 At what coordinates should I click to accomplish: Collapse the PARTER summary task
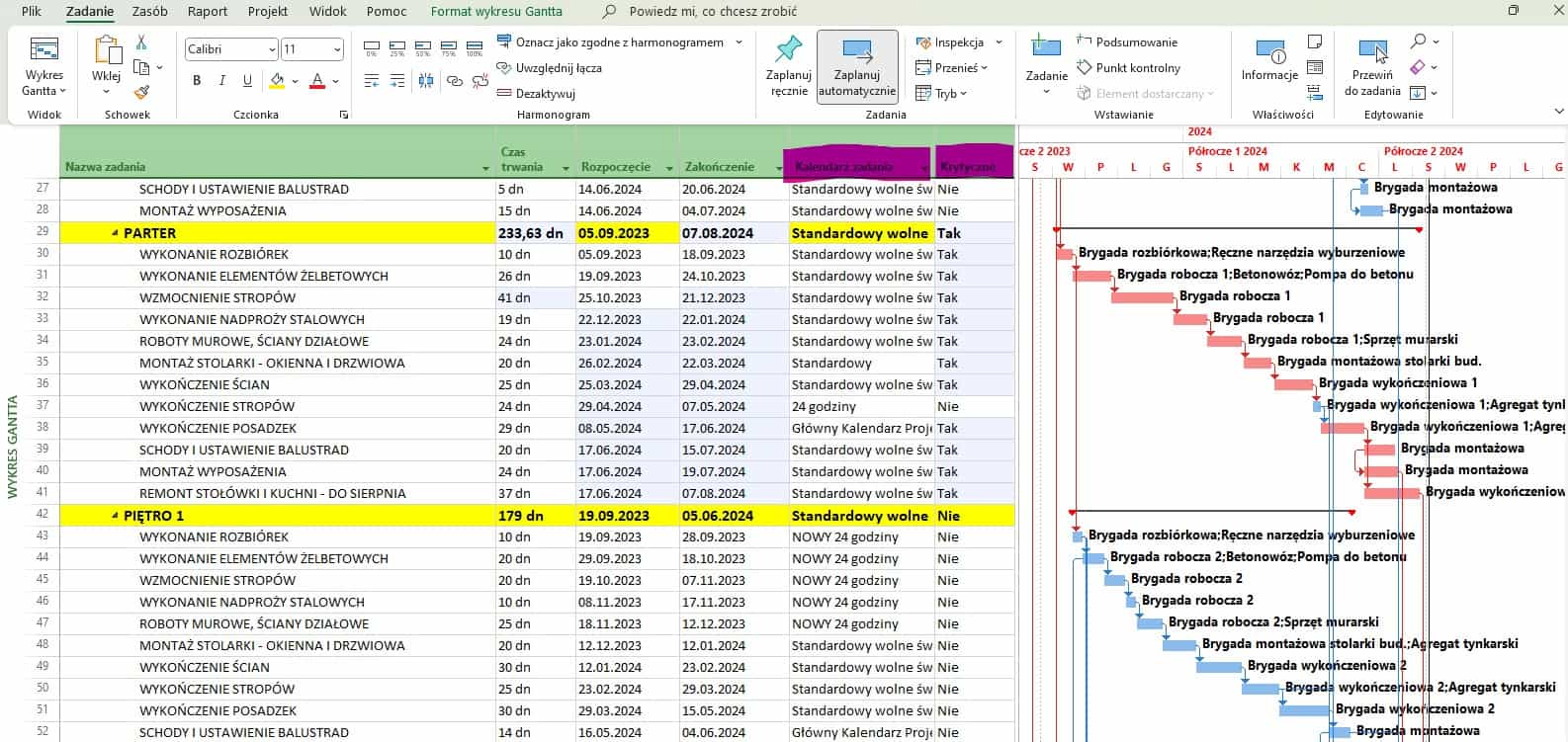115,233
